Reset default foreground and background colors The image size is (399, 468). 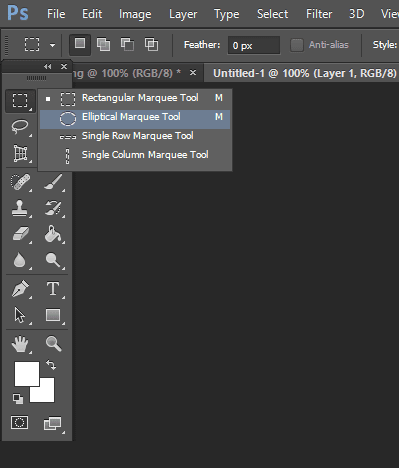tap(18, 399)
